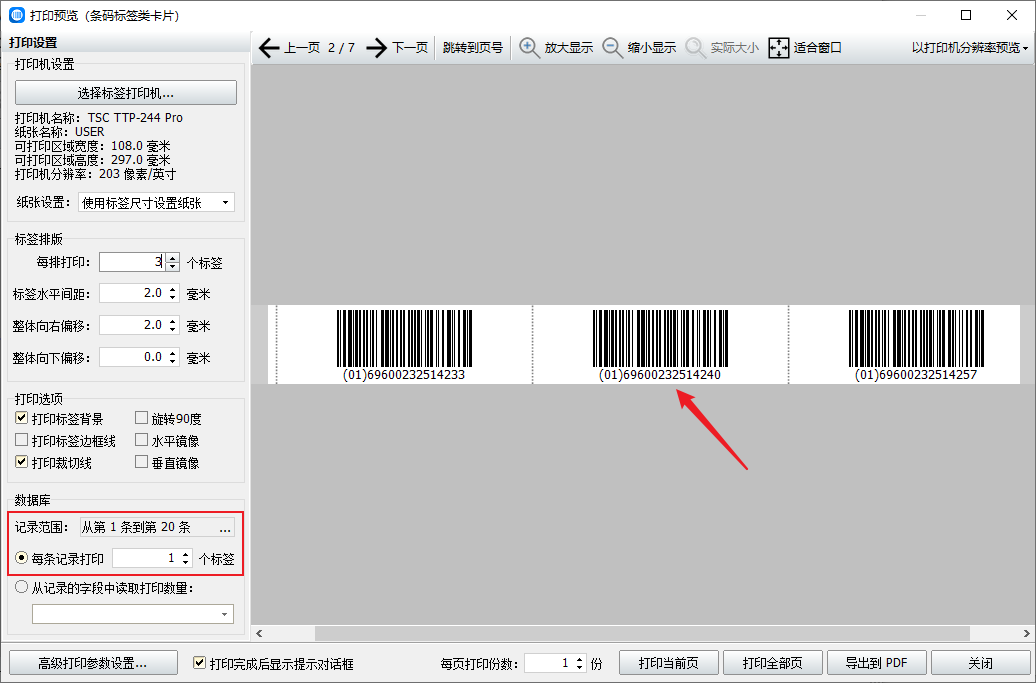The image size is (1036, 683).
Task: Enable print label border checkbox
Action: (x=22, y=441)
